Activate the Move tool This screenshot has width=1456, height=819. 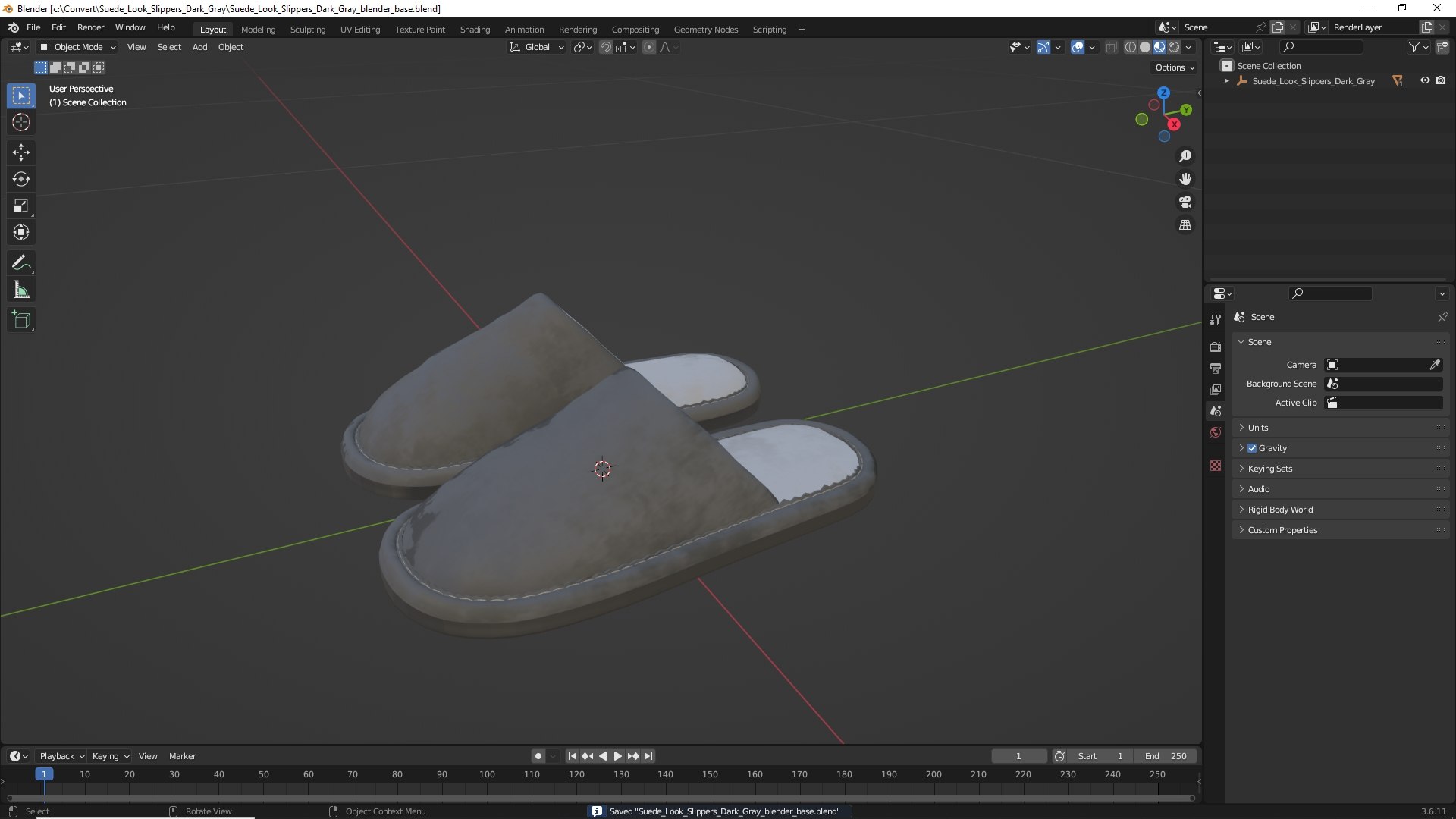coord(21,152)
